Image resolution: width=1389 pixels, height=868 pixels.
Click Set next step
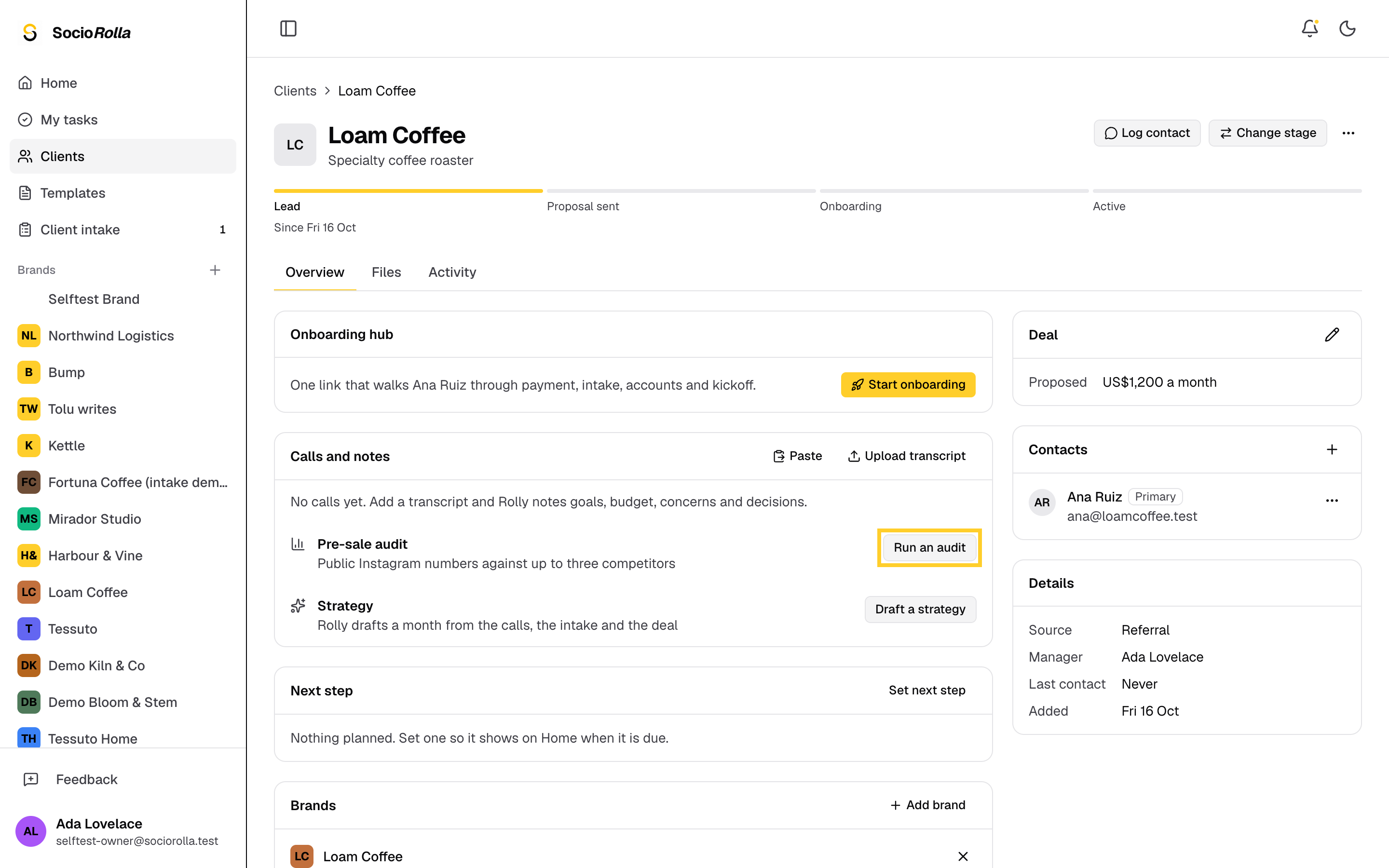pos(927,690)
